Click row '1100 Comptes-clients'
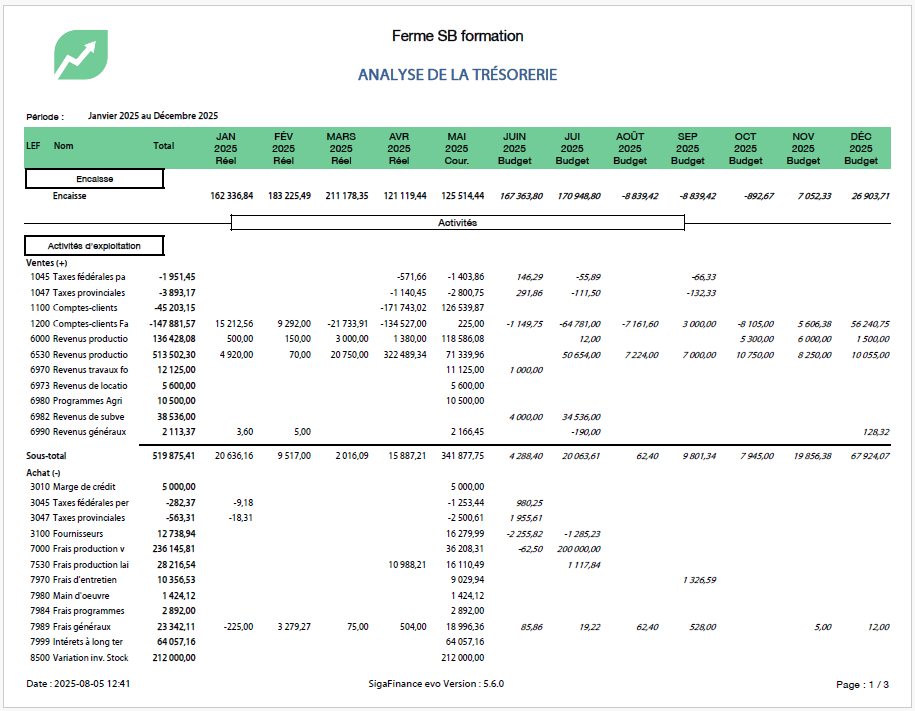This screenshot has width=915, height=711. [x=458, y=308]
